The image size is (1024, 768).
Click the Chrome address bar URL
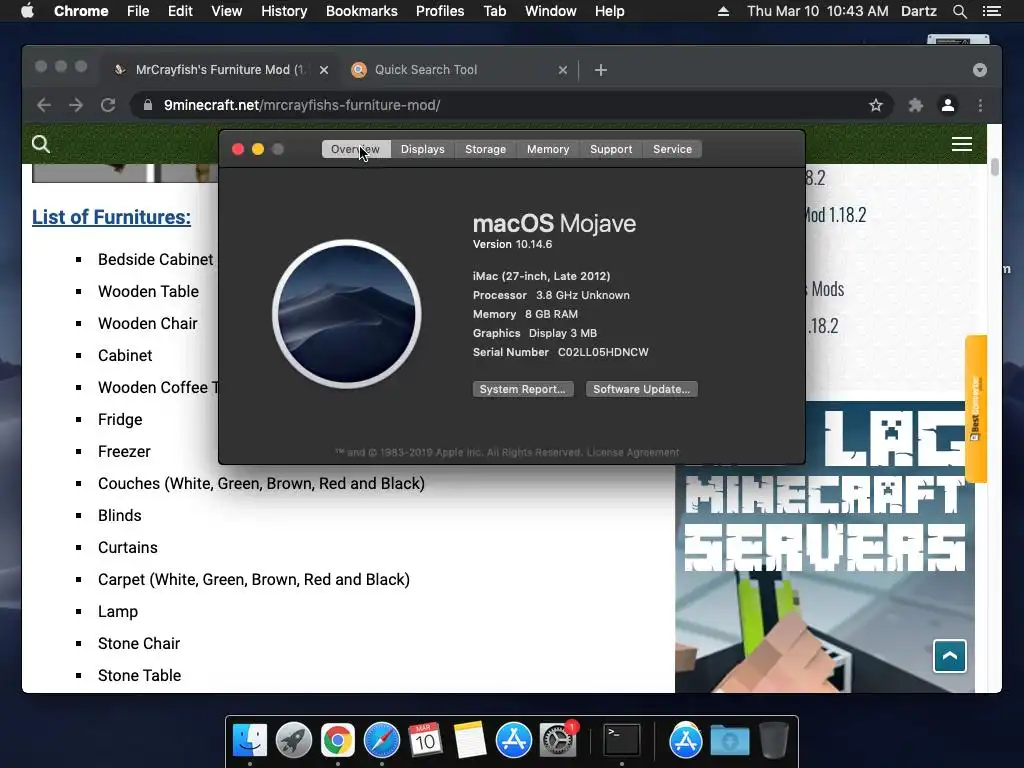point(302,105)
